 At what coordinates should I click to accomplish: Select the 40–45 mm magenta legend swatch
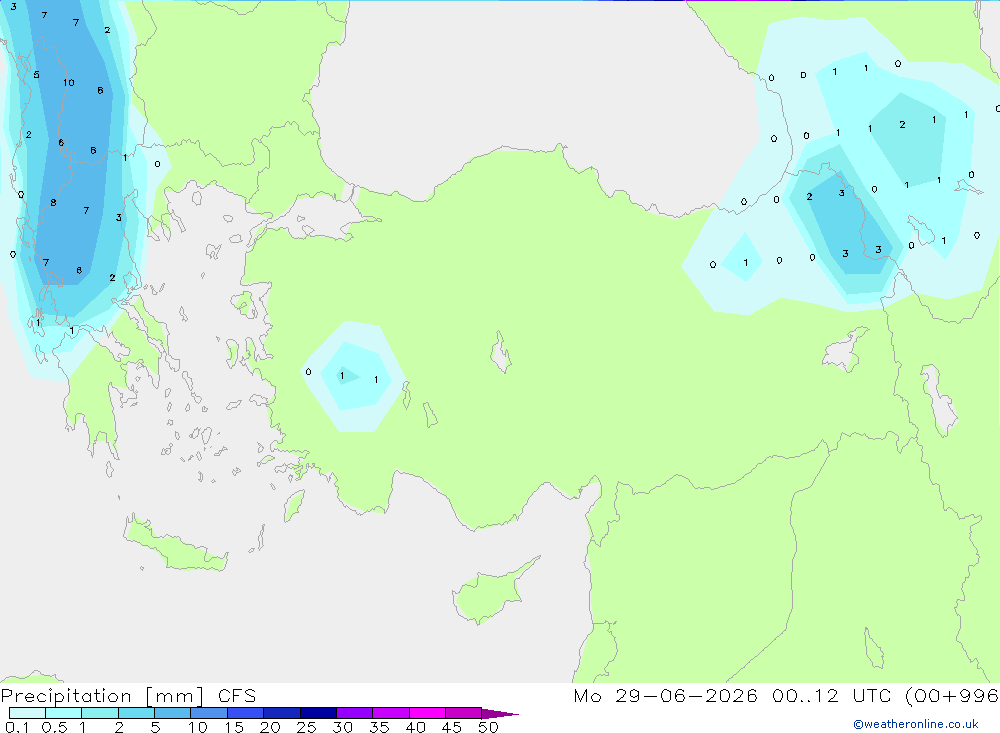(427, 713)
